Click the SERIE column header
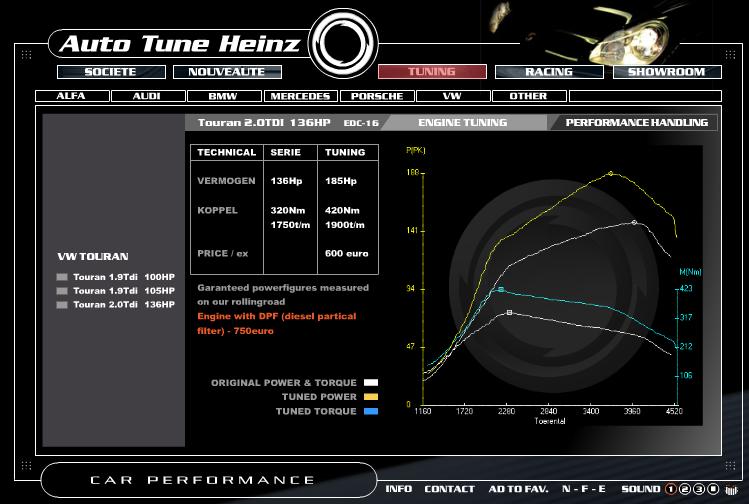Image resolution: width=749 pixels, height=504 pixels. coord(285,152)
